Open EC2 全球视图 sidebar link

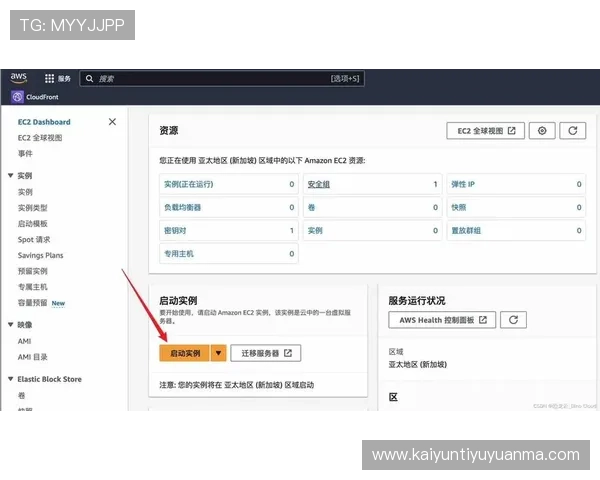40,138
